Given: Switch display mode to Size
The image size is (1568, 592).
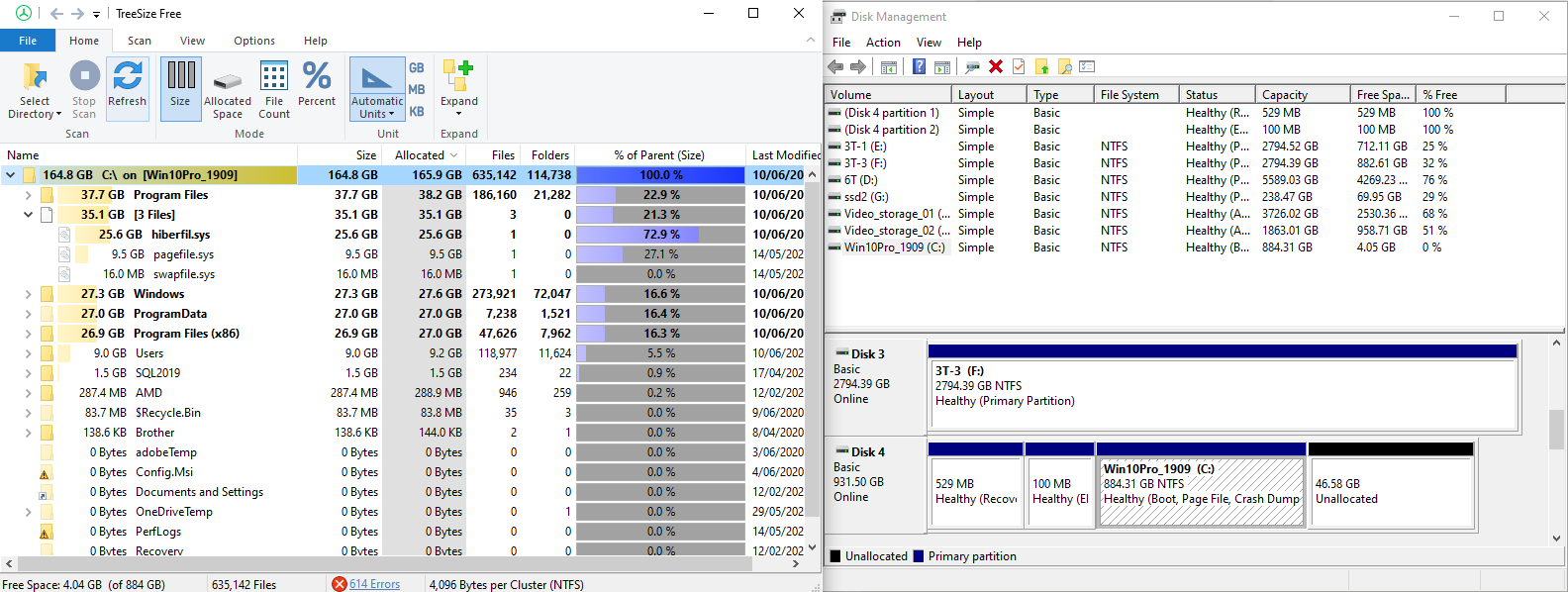Looking at the screenshot, I should coord(180,90).
